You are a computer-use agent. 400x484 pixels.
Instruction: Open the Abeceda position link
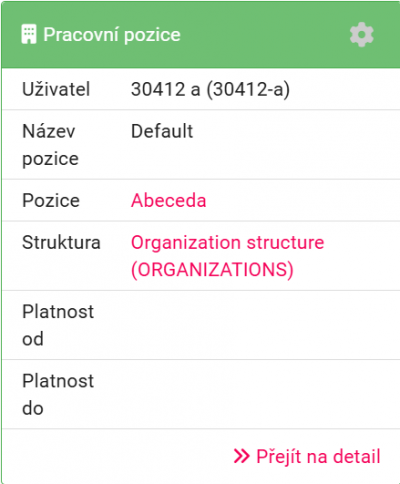168,200
